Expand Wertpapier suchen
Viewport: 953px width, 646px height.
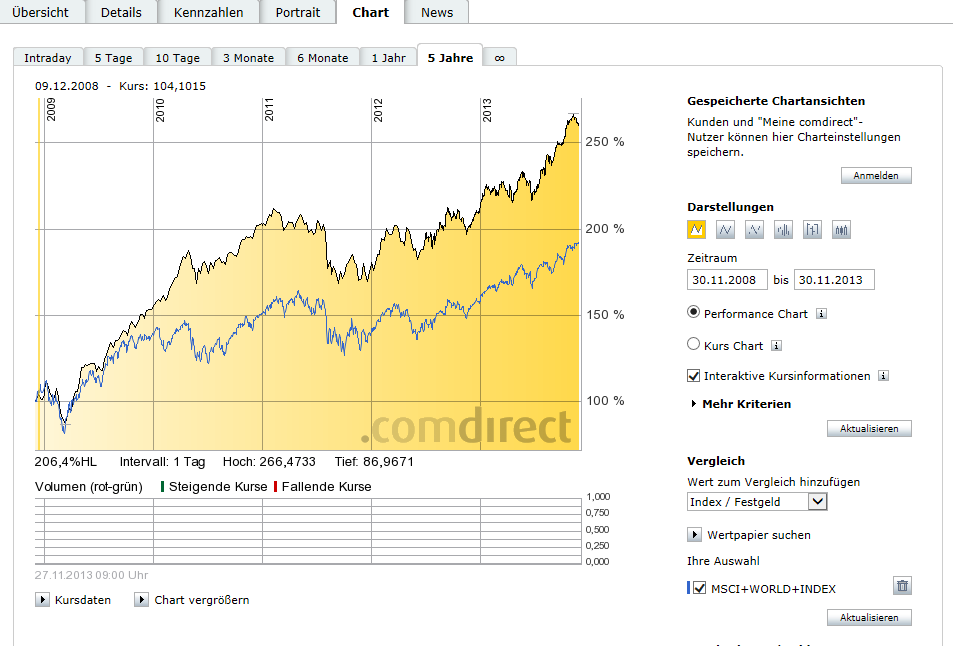point(695,535)
